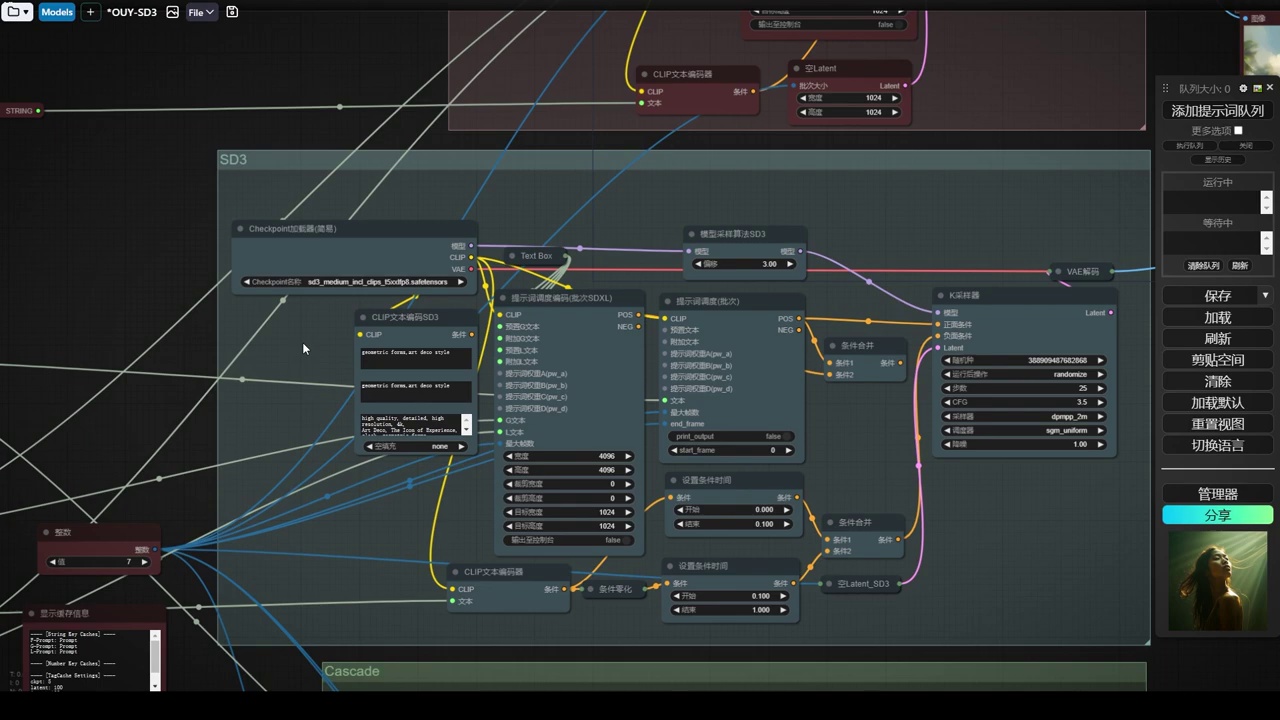The height and width of the screenshot is (720, 1280).
Task: Click the 等待中 list scrollbar
Action: 1266,243
